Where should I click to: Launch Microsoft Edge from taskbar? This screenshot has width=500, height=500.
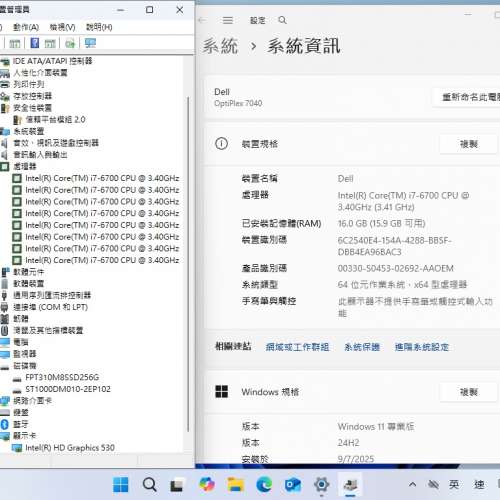point(264,484)
